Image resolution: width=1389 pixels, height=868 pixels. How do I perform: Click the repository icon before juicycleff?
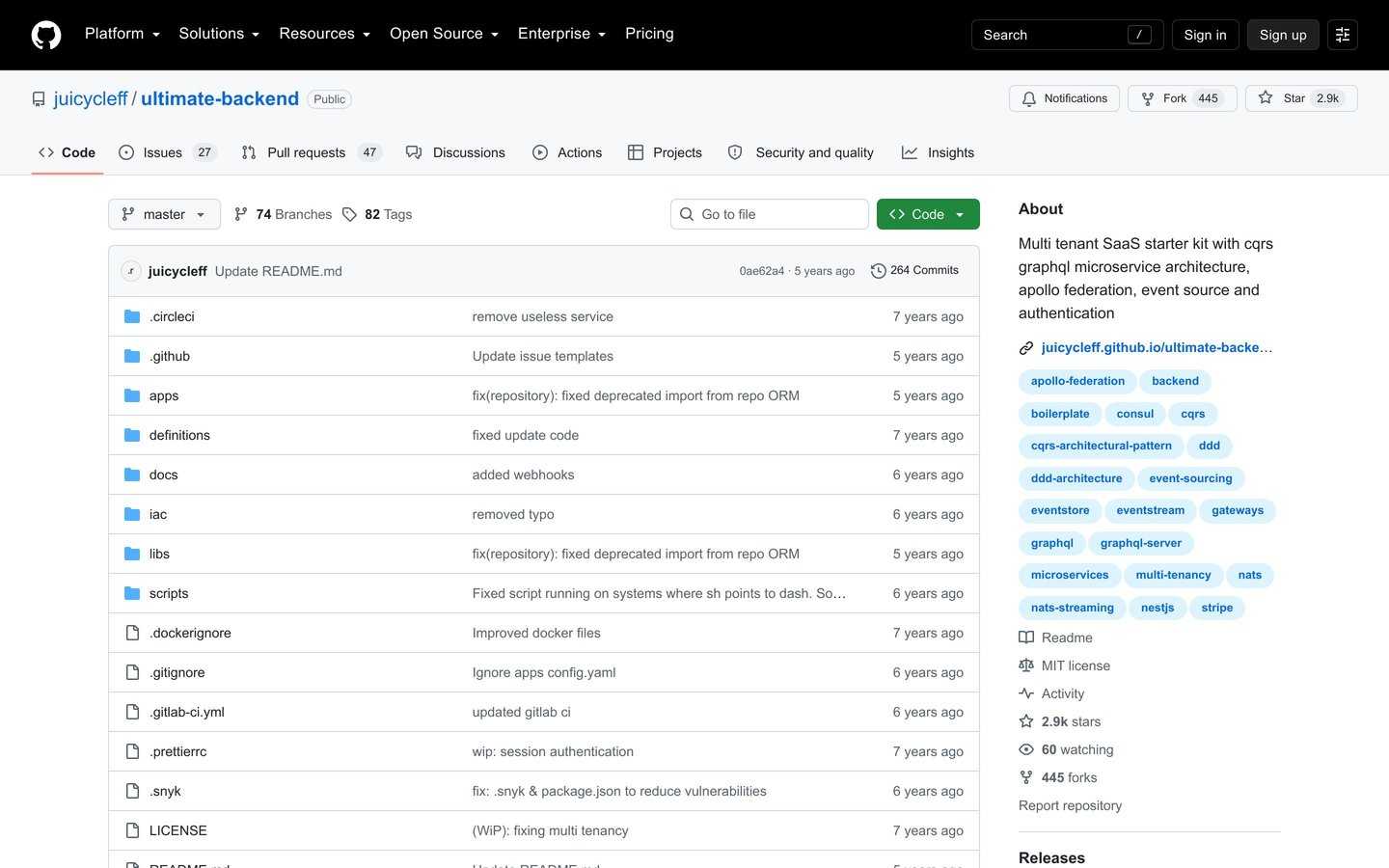(x=39, y=99)
